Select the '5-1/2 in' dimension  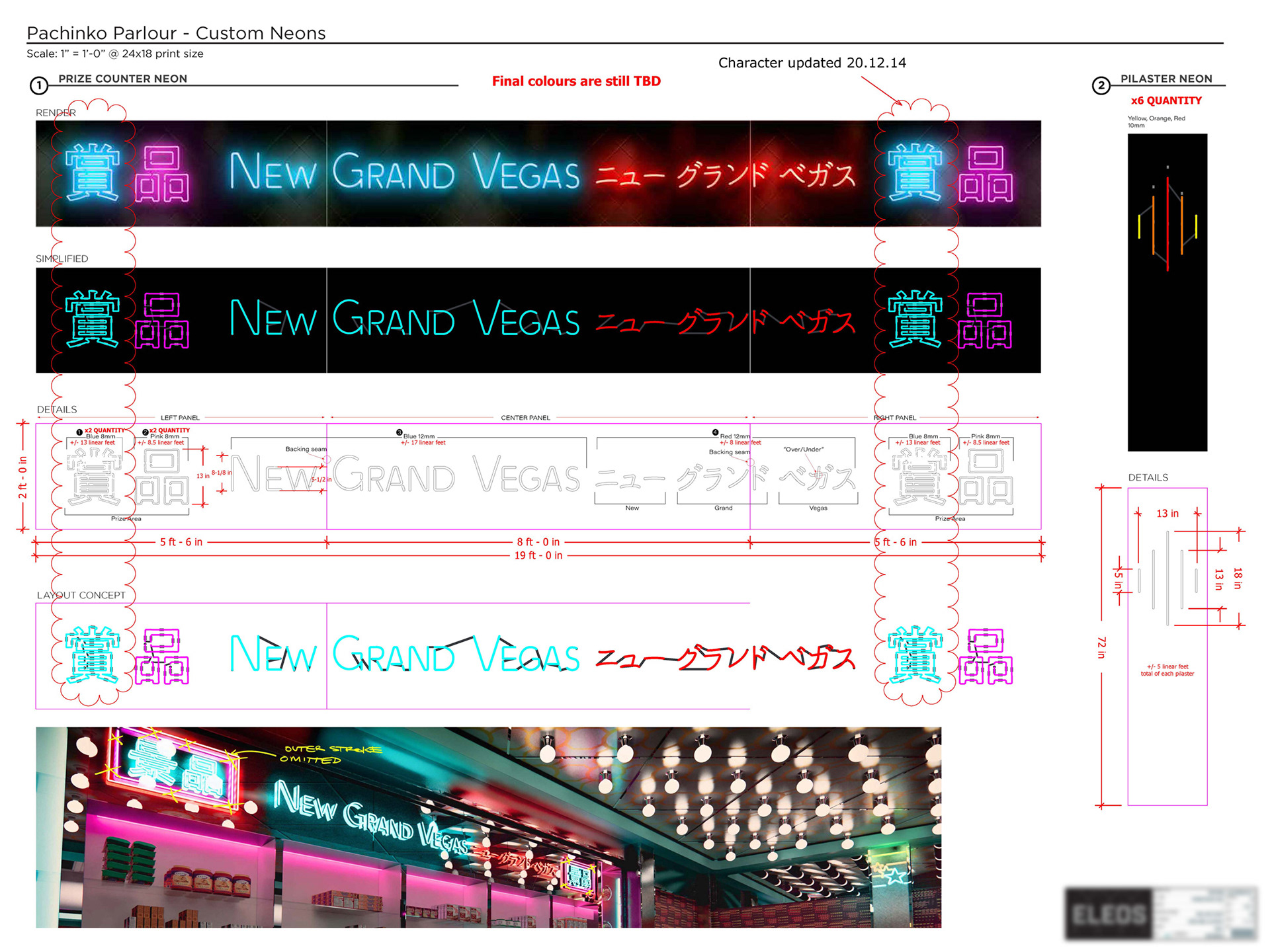321,480
